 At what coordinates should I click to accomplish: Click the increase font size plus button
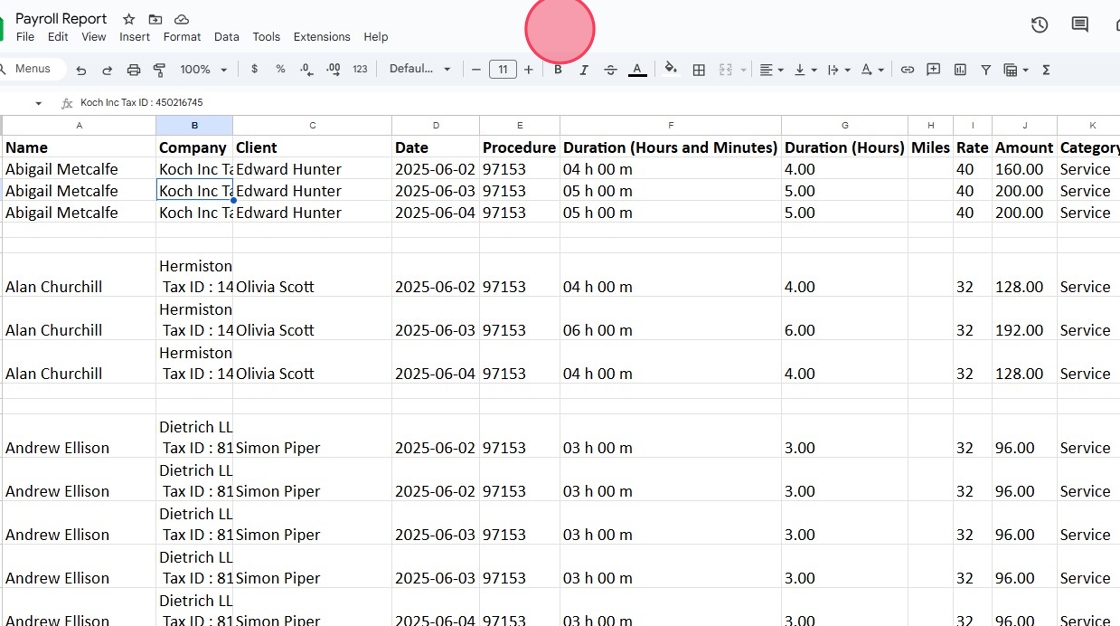click(x=529, y=70)
